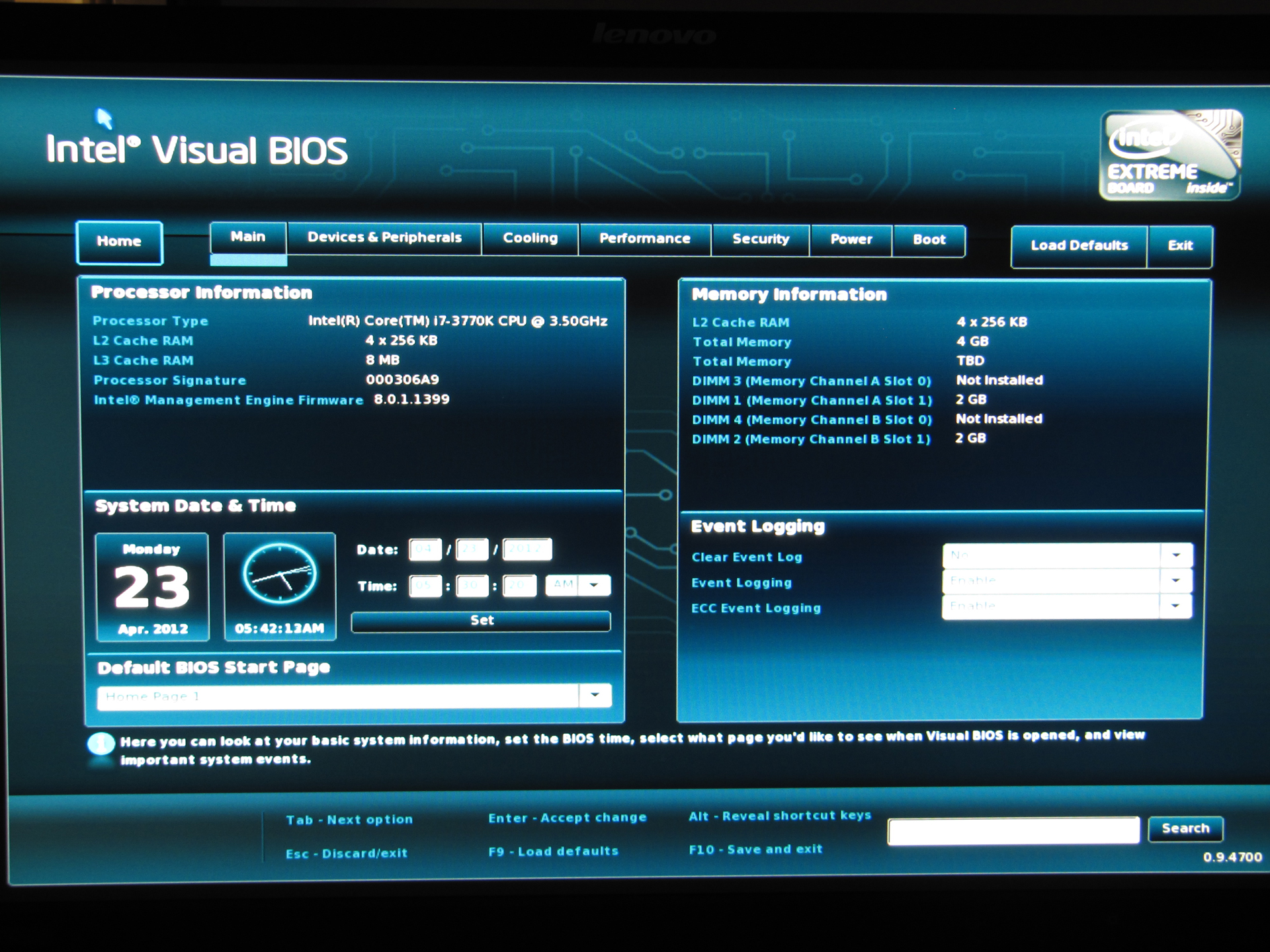This screenshot has height=952, width=1270.
Task: Click the DIMM 1 Channel A Slot 1 row
Action: click(x=839, y=400)
